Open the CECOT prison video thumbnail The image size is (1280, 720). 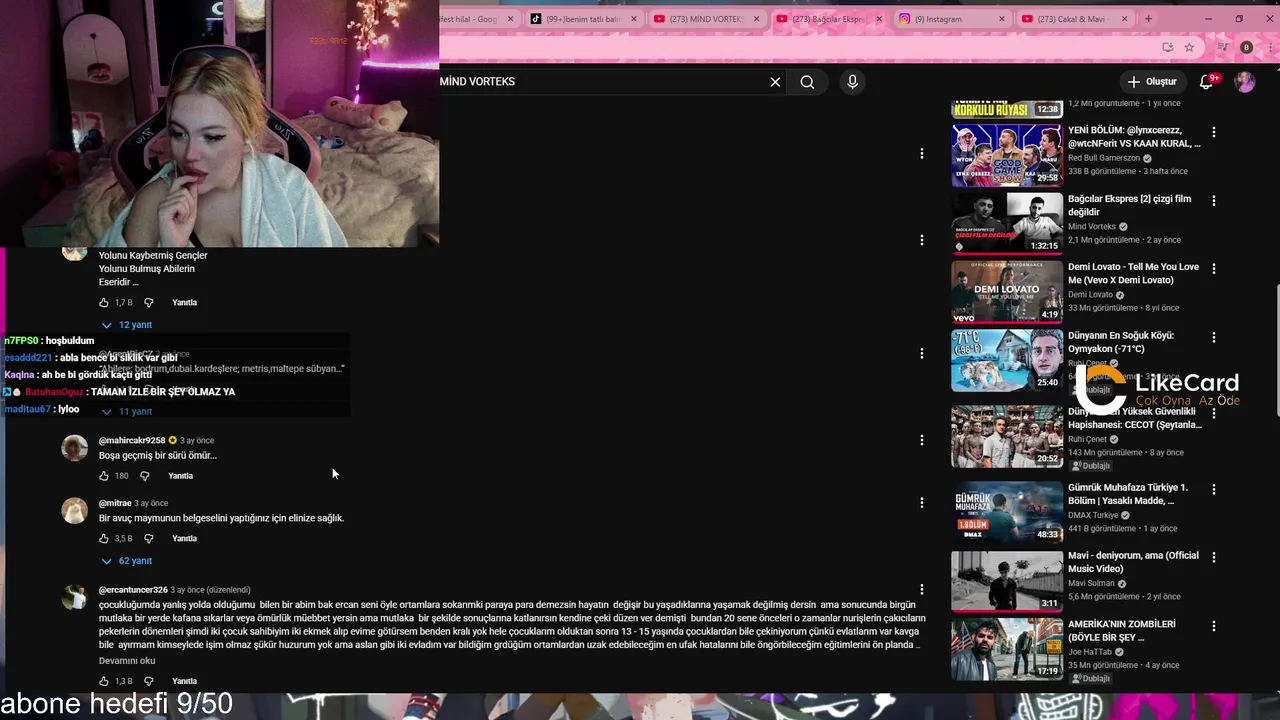[1007, 437]
